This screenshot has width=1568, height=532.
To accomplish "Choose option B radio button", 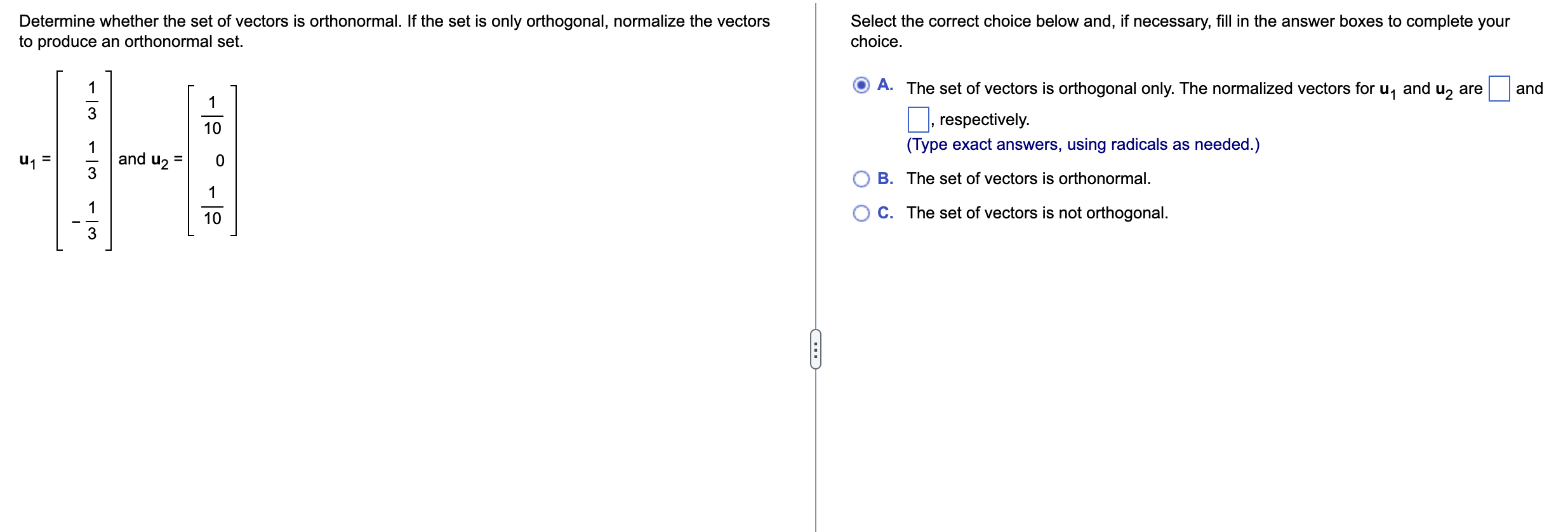I will (x=861, y=179).
